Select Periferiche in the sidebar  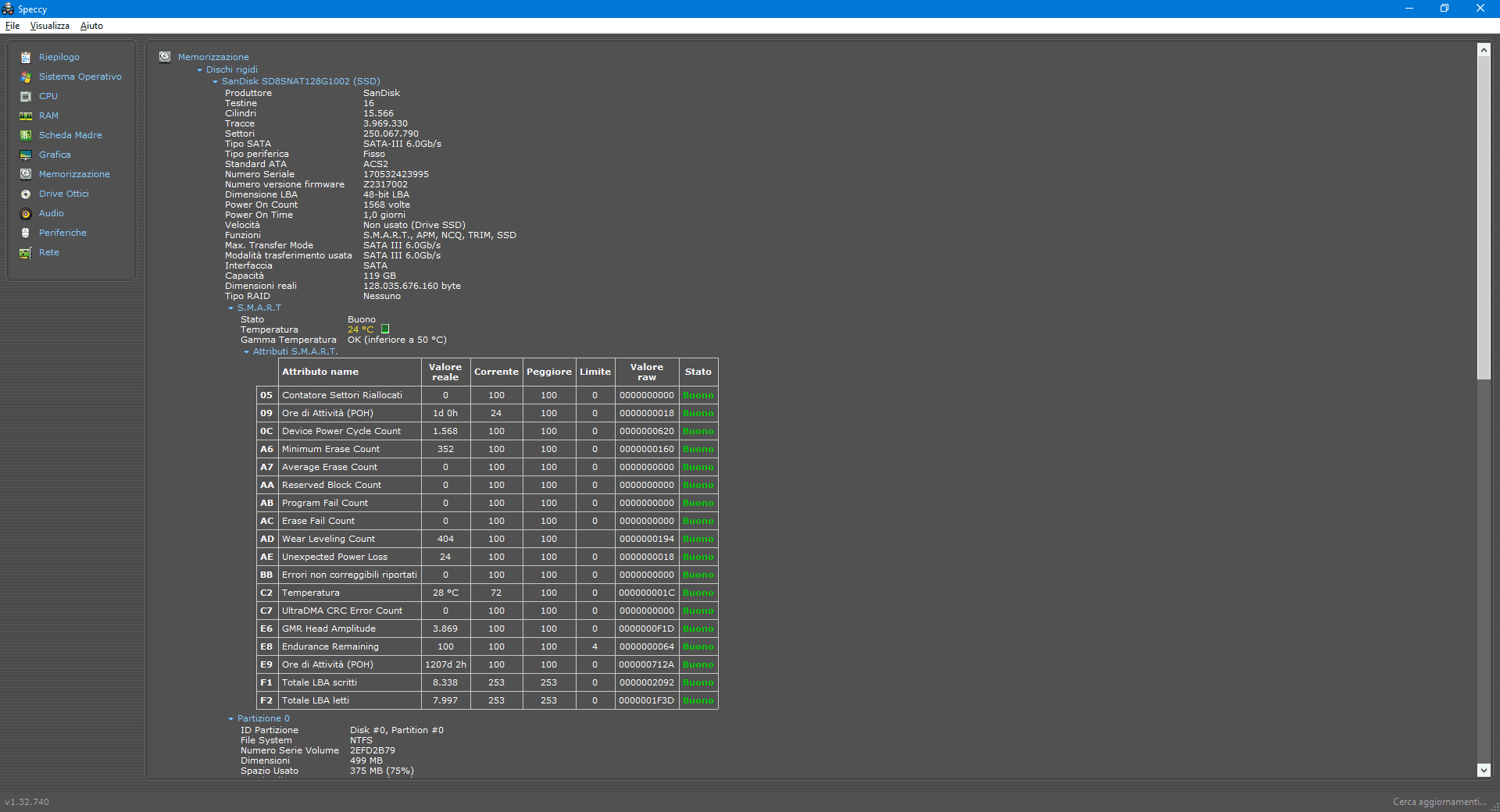pyautogui.click(x=62, y=233)
